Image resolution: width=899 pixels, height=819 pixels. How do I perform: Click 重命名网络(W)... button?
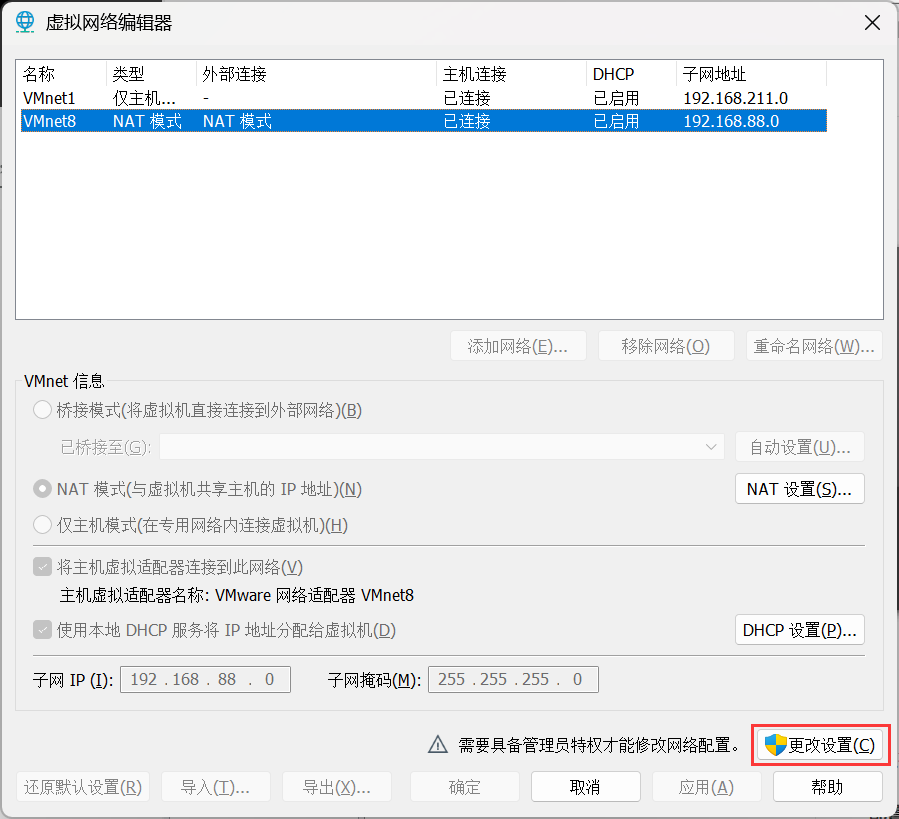pos(814,346)
